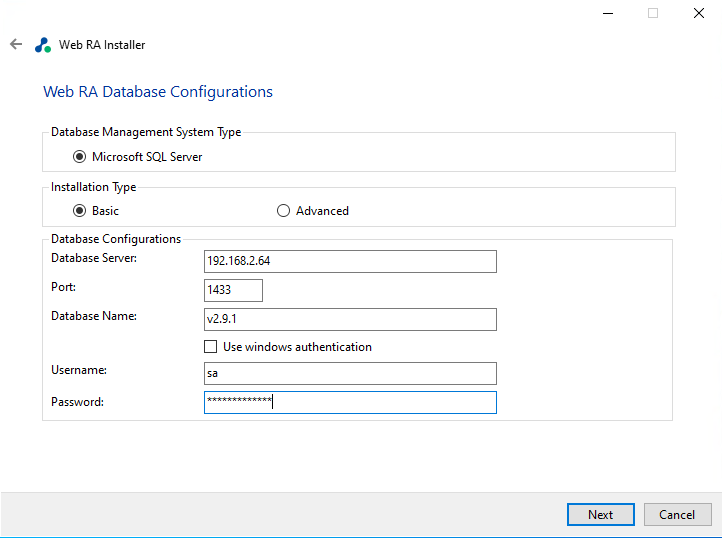Click the Installation Type group label
The width and height of the screenshot is (722, 538).
tap(94, 187)
